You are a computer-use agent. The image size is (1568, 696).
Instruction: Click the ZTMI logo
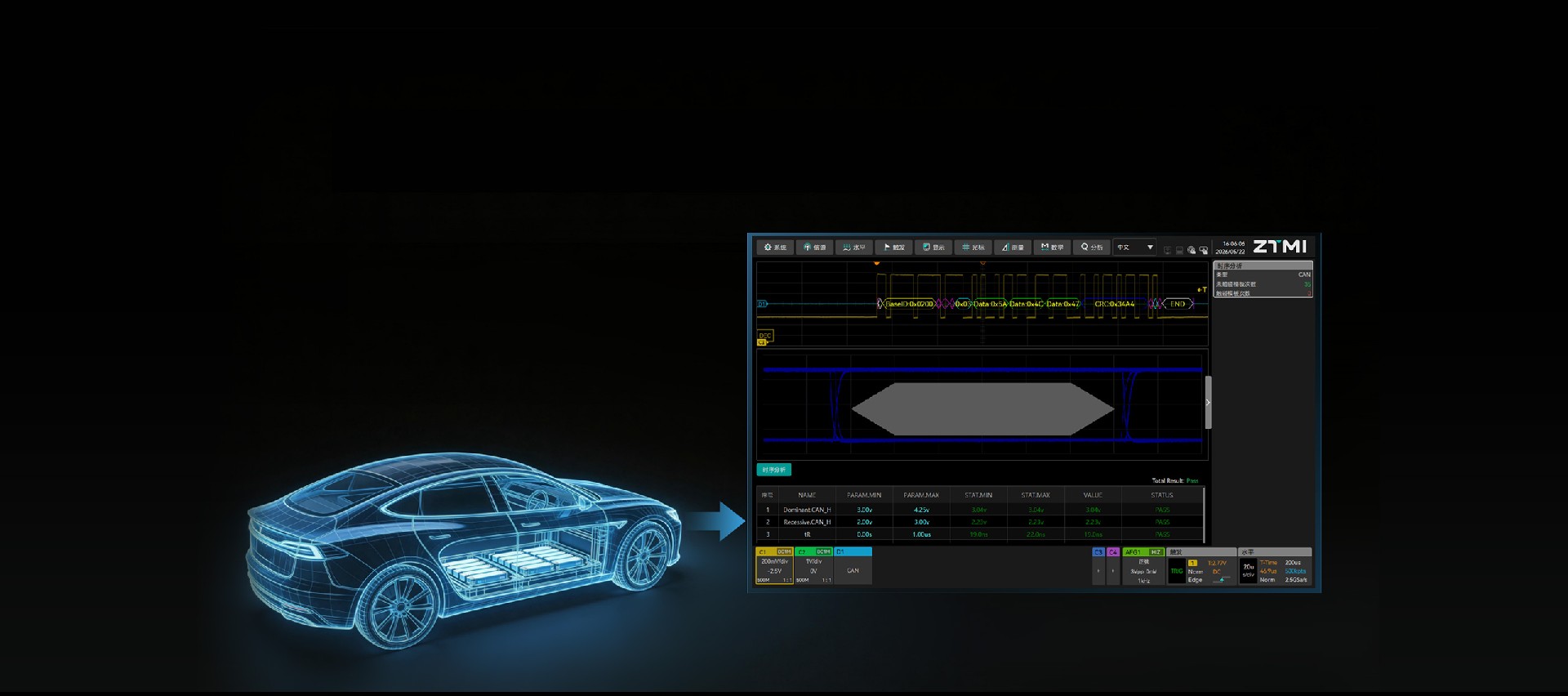[1280, 247]
